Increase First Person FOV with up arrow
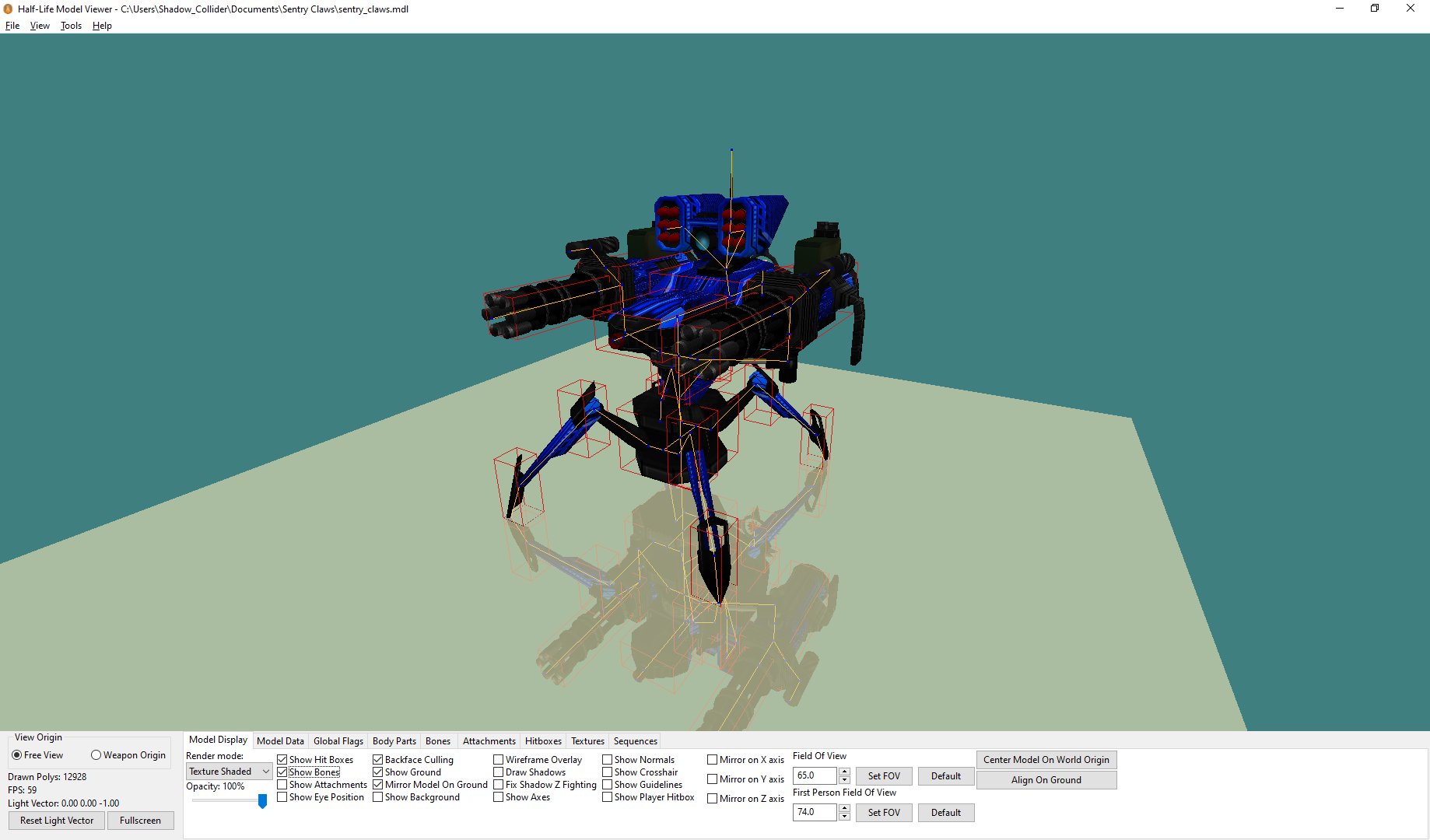 (844, 808)
